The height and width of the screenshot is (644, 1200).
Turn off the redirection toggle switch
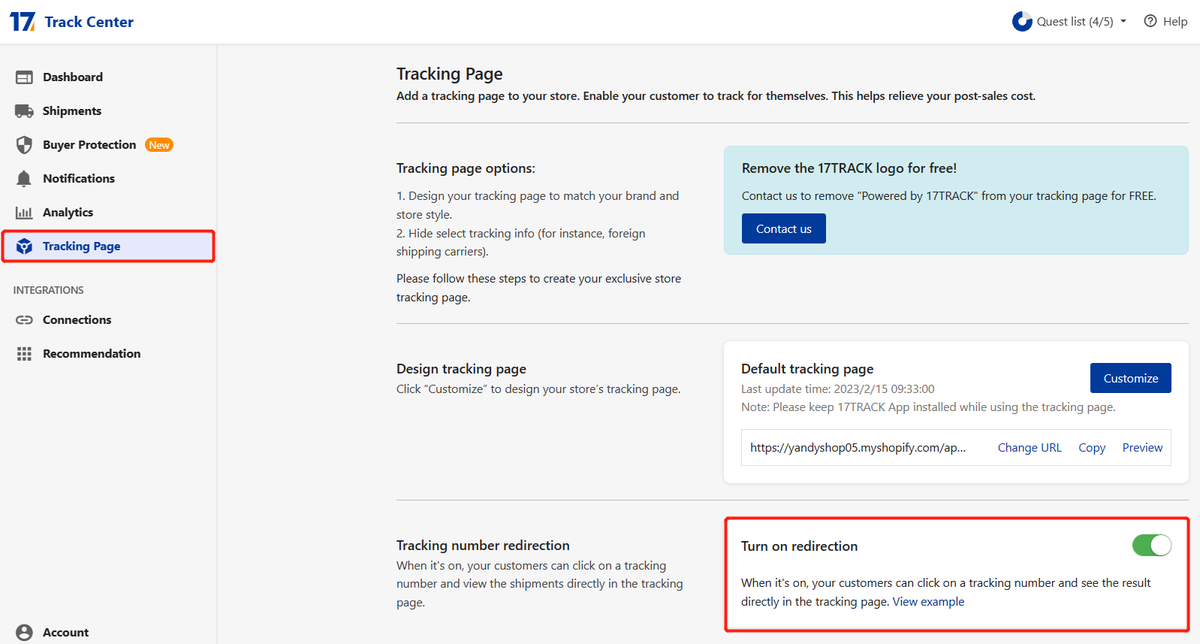point(1151,545)
